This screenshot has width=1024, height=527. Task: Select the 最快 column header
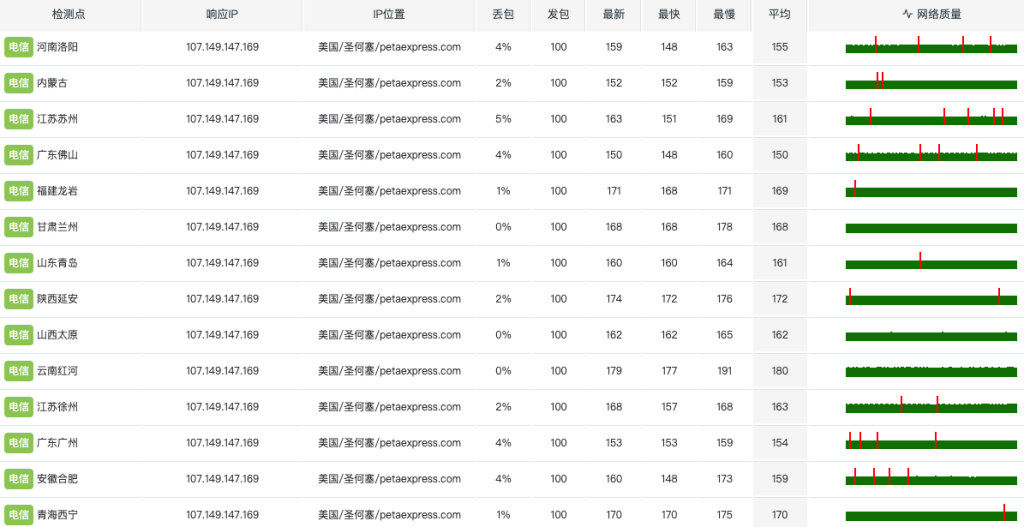coord(669,15)
